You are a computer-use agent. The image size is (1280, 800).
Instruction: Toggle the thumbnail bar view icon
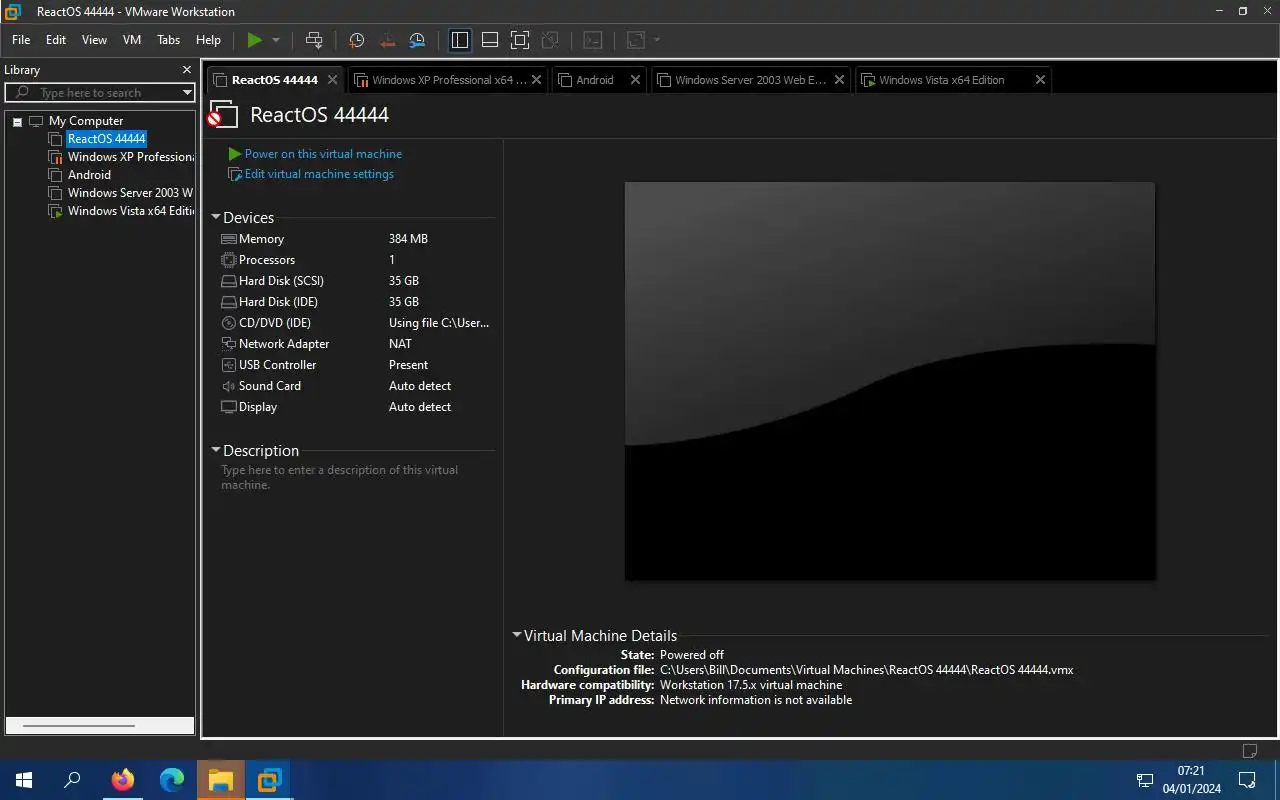click(x=490, y=40)
